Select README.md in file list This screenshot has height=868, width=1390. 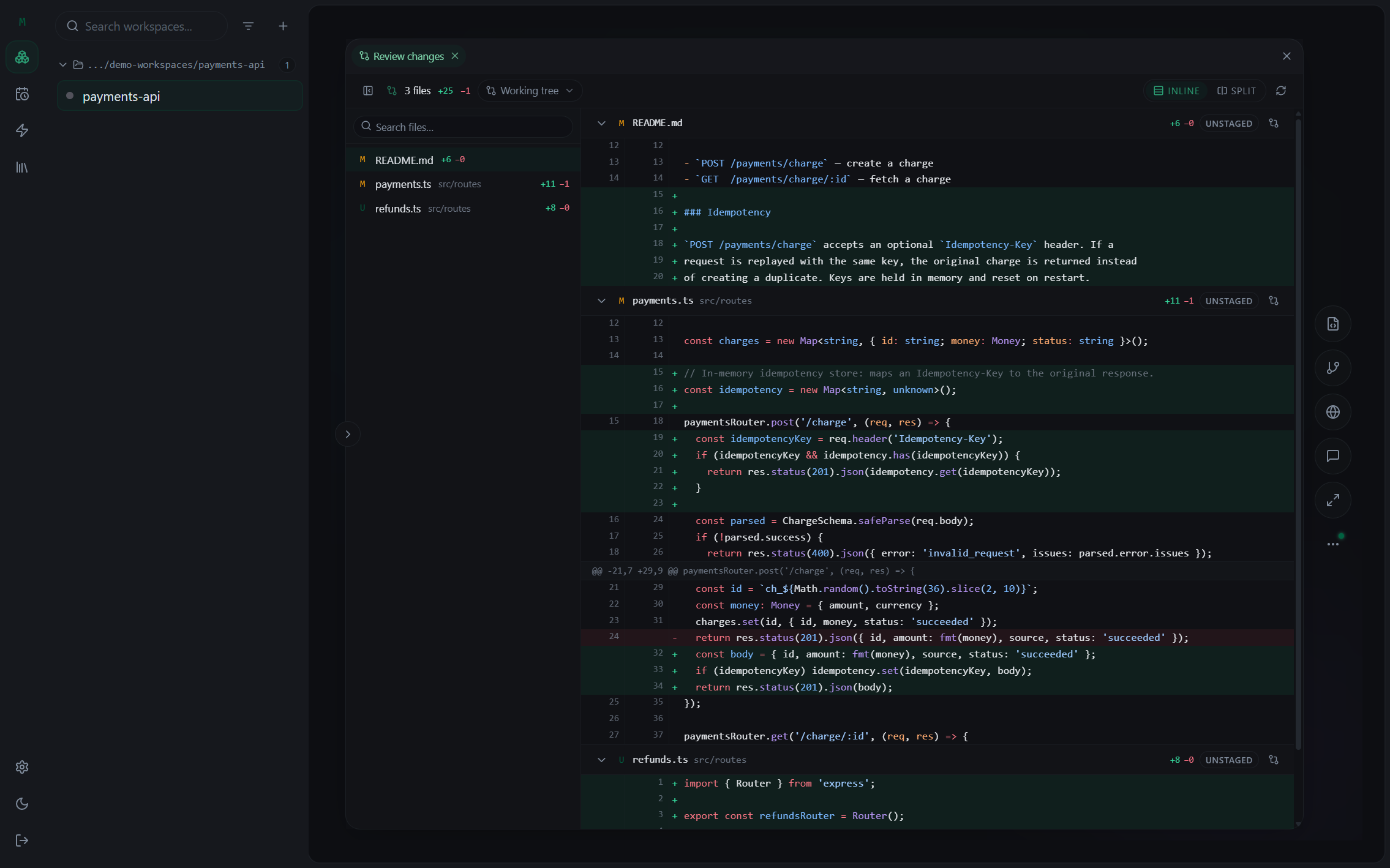463,160
